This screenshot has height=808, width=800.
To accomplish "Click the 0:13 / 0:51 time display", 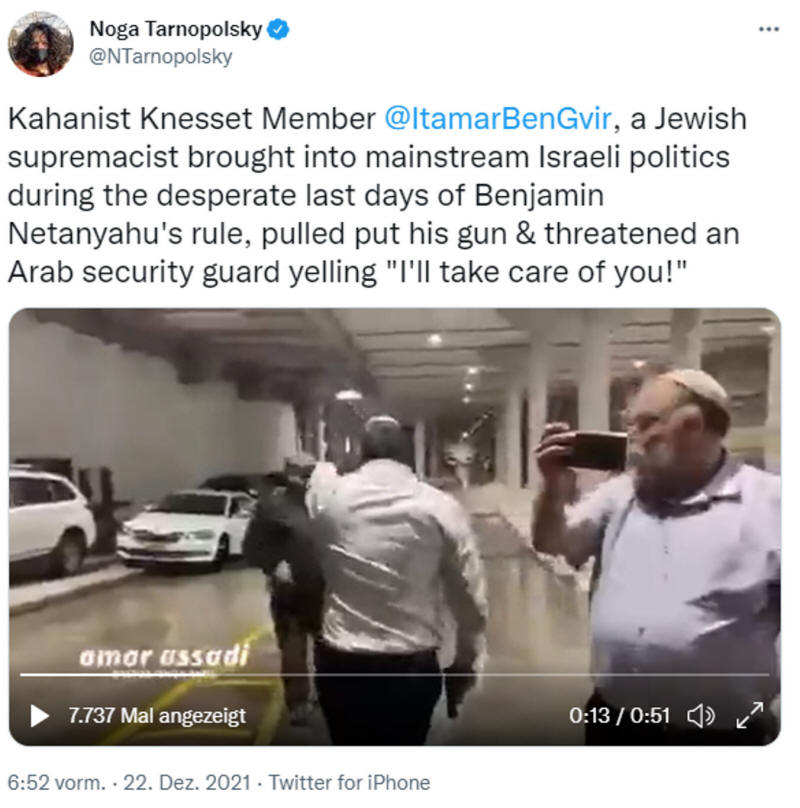I will pos(619,716).
